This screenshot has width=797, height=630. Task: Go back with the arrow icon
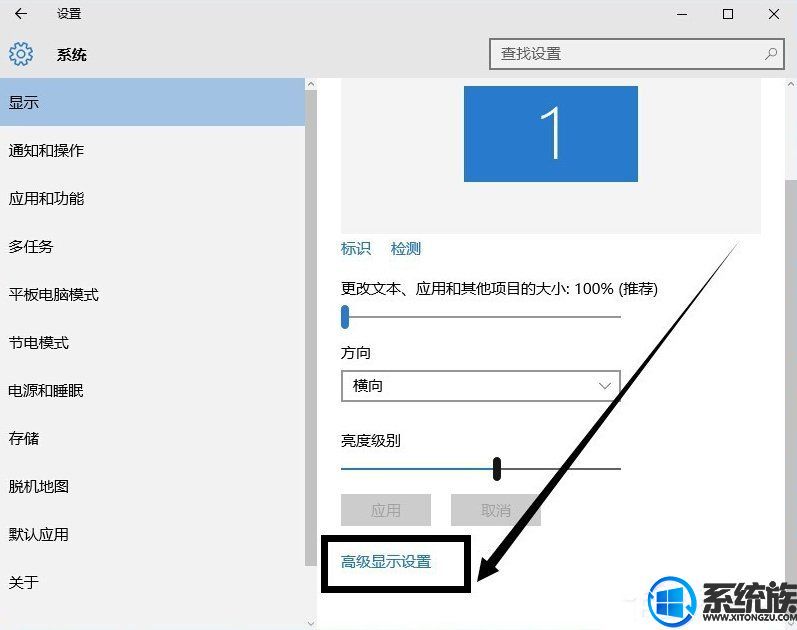[x=21, y=14]
